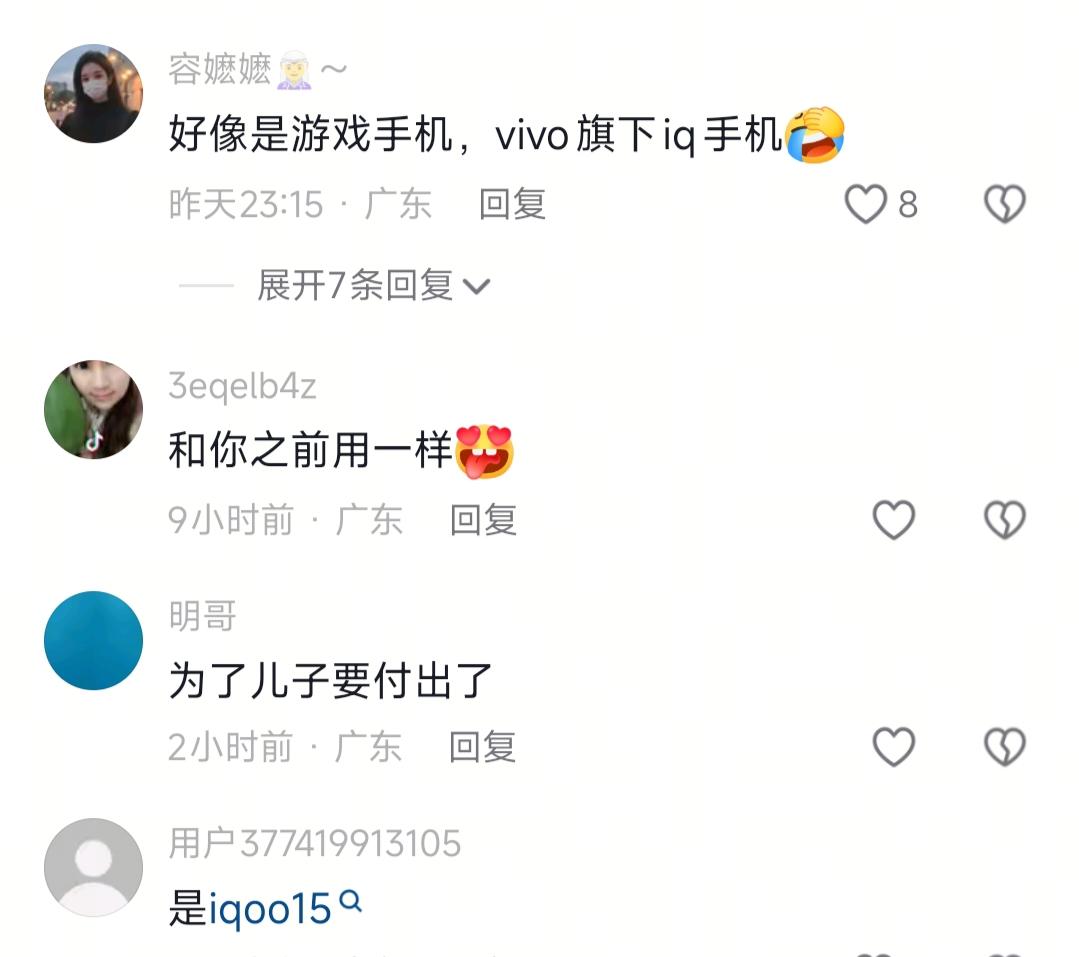Open 明哥's blue avatar
Screen dimensions: 1079x957
pyautogui.click(x=94, y=641)
